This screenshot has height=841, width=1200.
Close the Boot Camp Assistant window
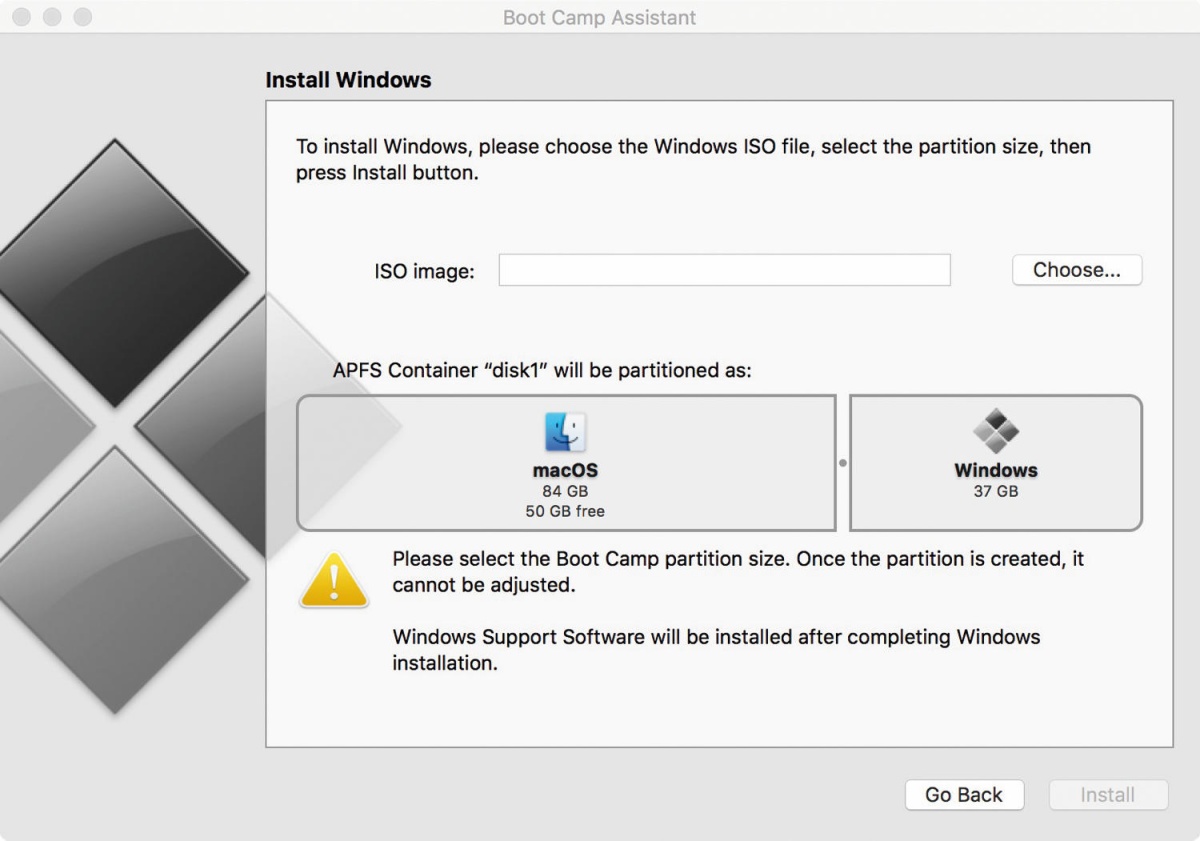[x=21, y=17]
